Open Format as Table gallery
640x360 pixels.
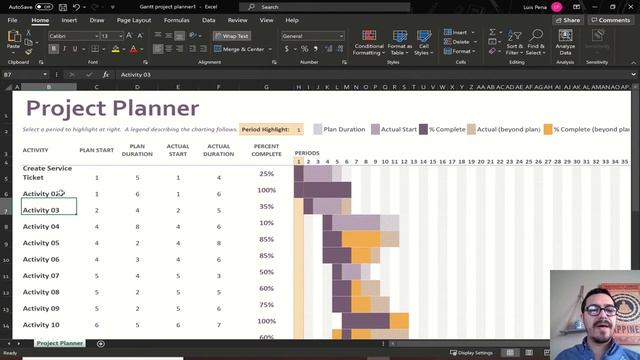click(400, 42)
